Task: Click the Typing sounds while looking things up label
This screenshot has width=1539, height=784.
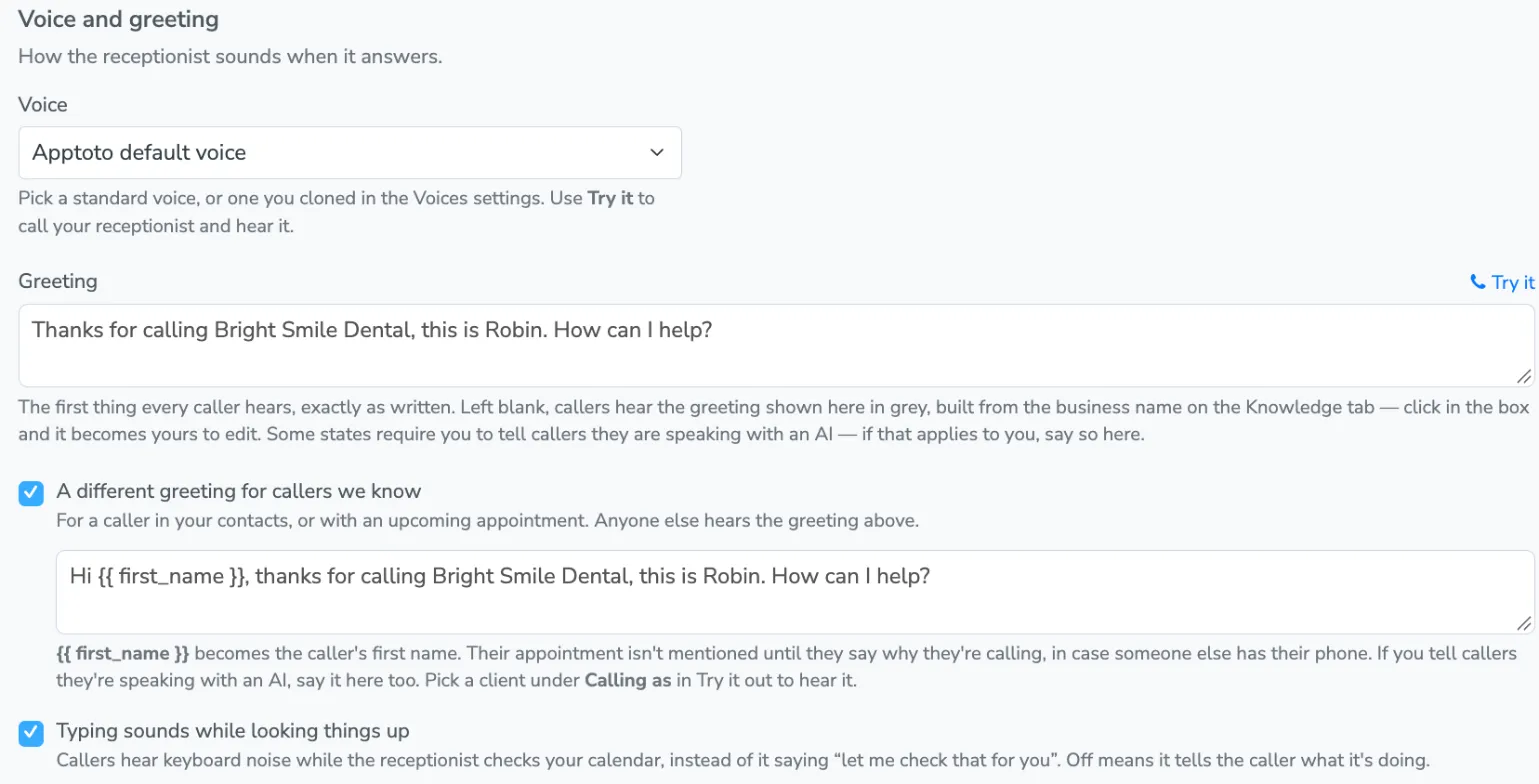Action: pyautogui.click(x=233, y=730)
